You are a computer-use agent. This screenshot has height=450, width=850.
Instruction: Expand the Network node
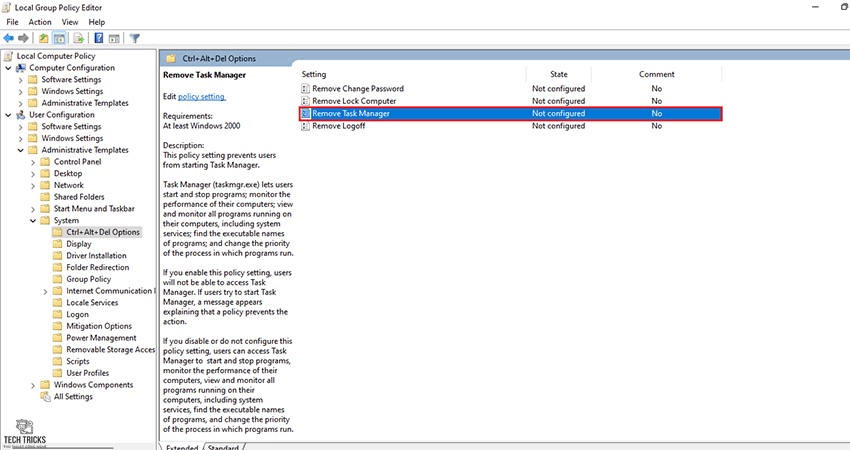tap(33, 185)
